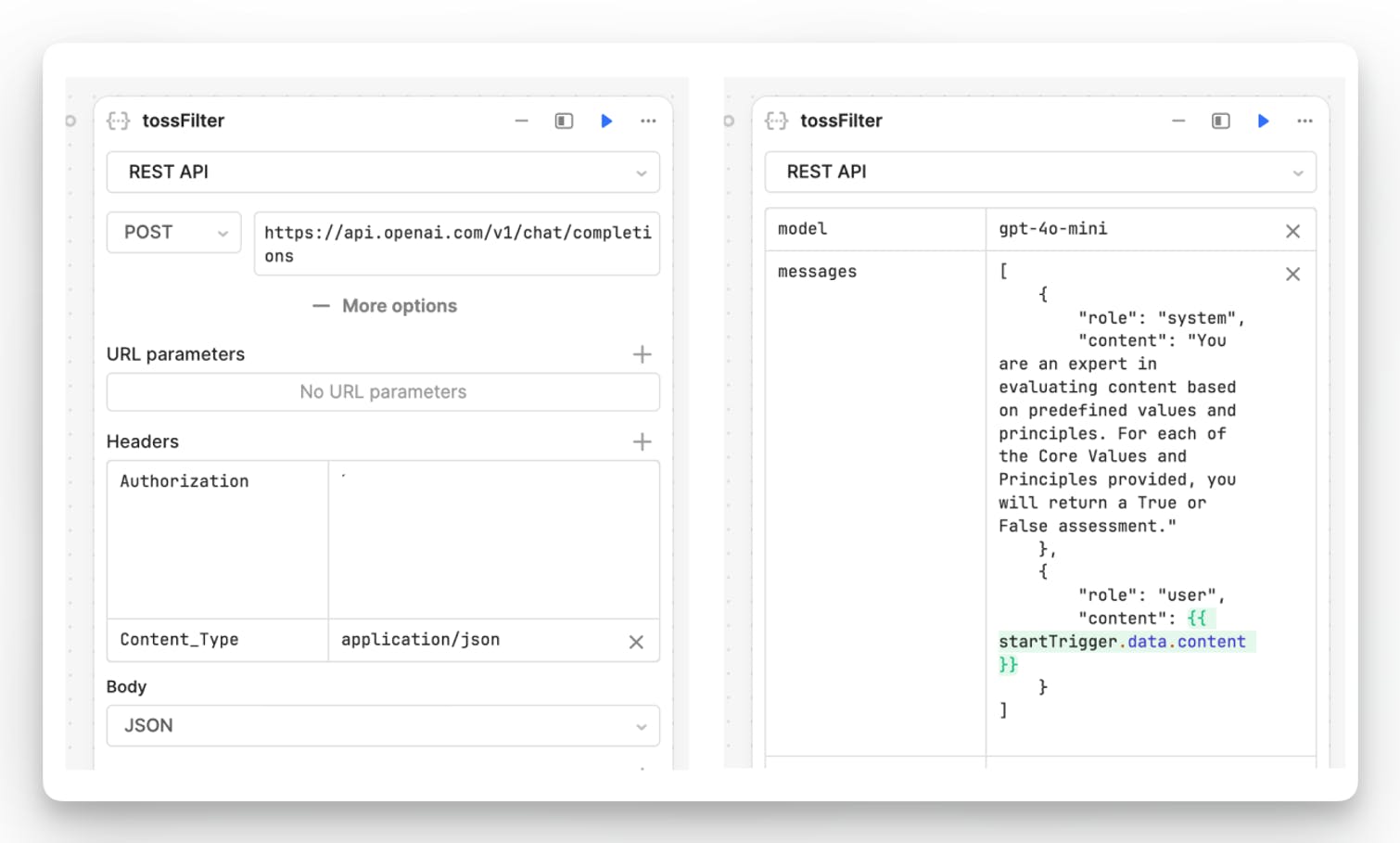This screenshot has width=1400, height=843.
Task: Delete the messages body parameter
Action: pyautogui.click(x=1292, y=274)
